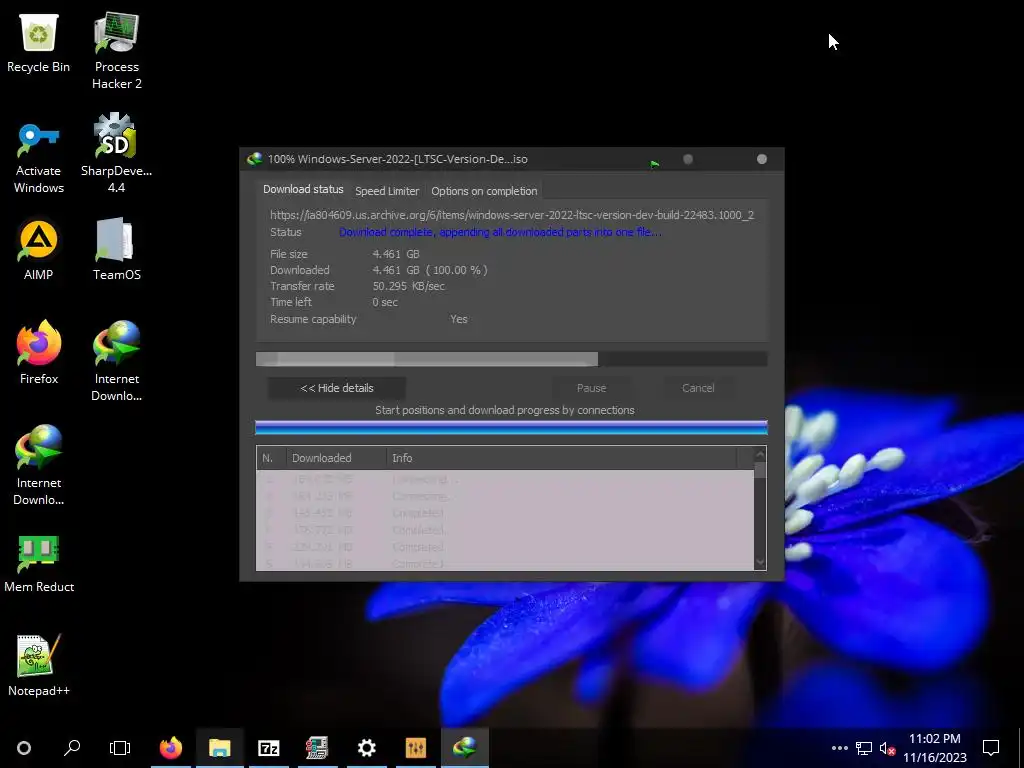The image size is (1024, 768).
Task: Click Resume capability value 'Yes'
Action: pyautogui.click(x=458, y=319)
